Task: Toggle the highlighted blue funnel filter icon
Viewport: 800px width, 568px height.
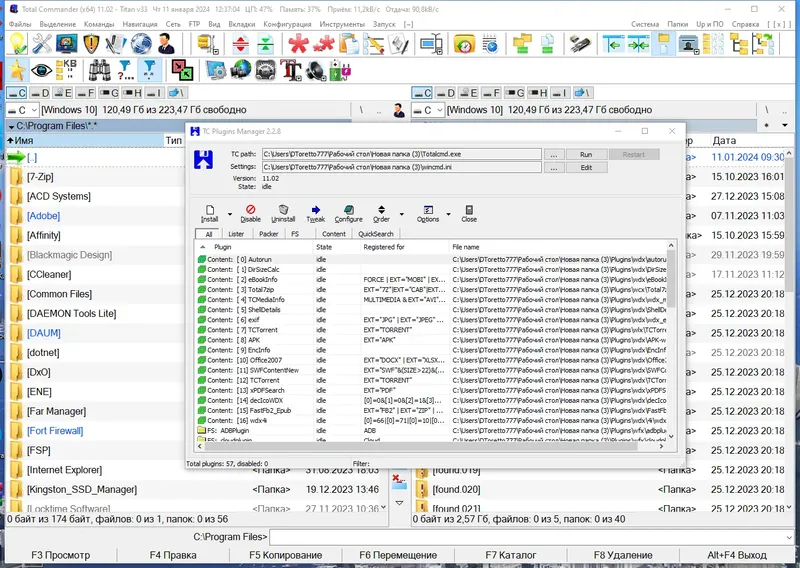Action: tap(149, 70)
